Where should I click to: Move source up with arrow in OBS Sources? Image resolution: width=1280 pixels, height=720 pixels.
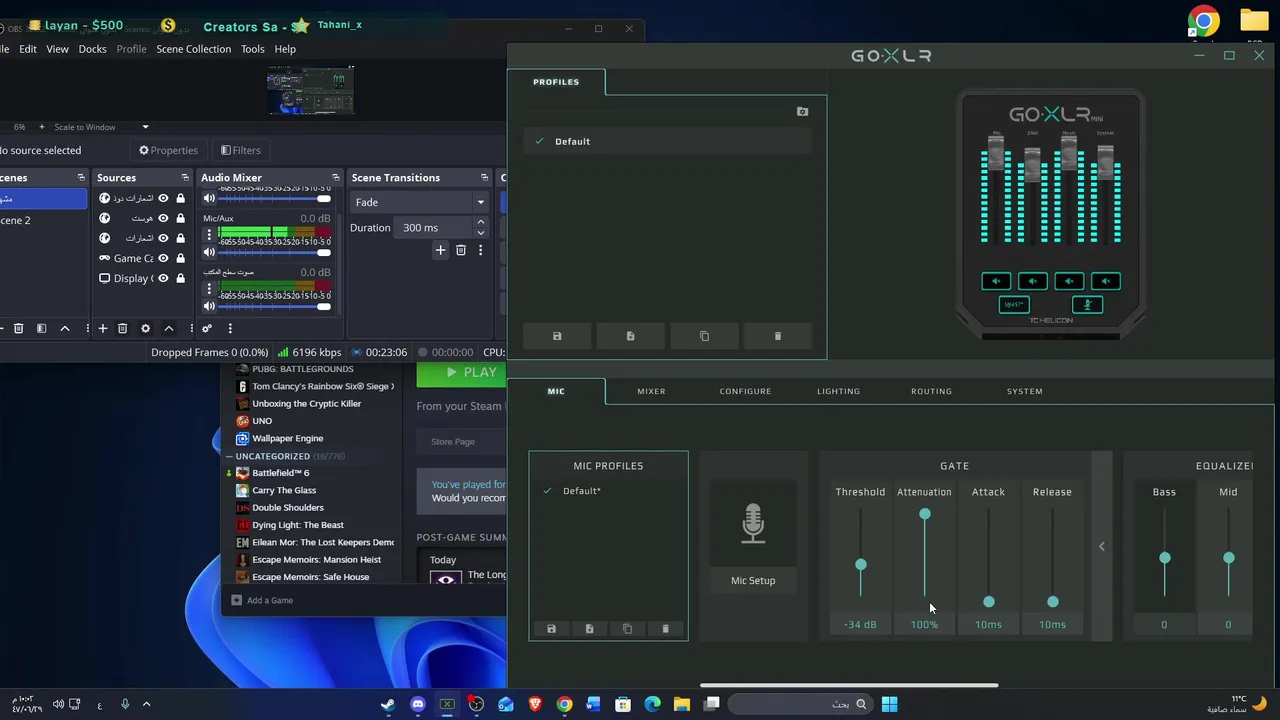pos(168,328)
